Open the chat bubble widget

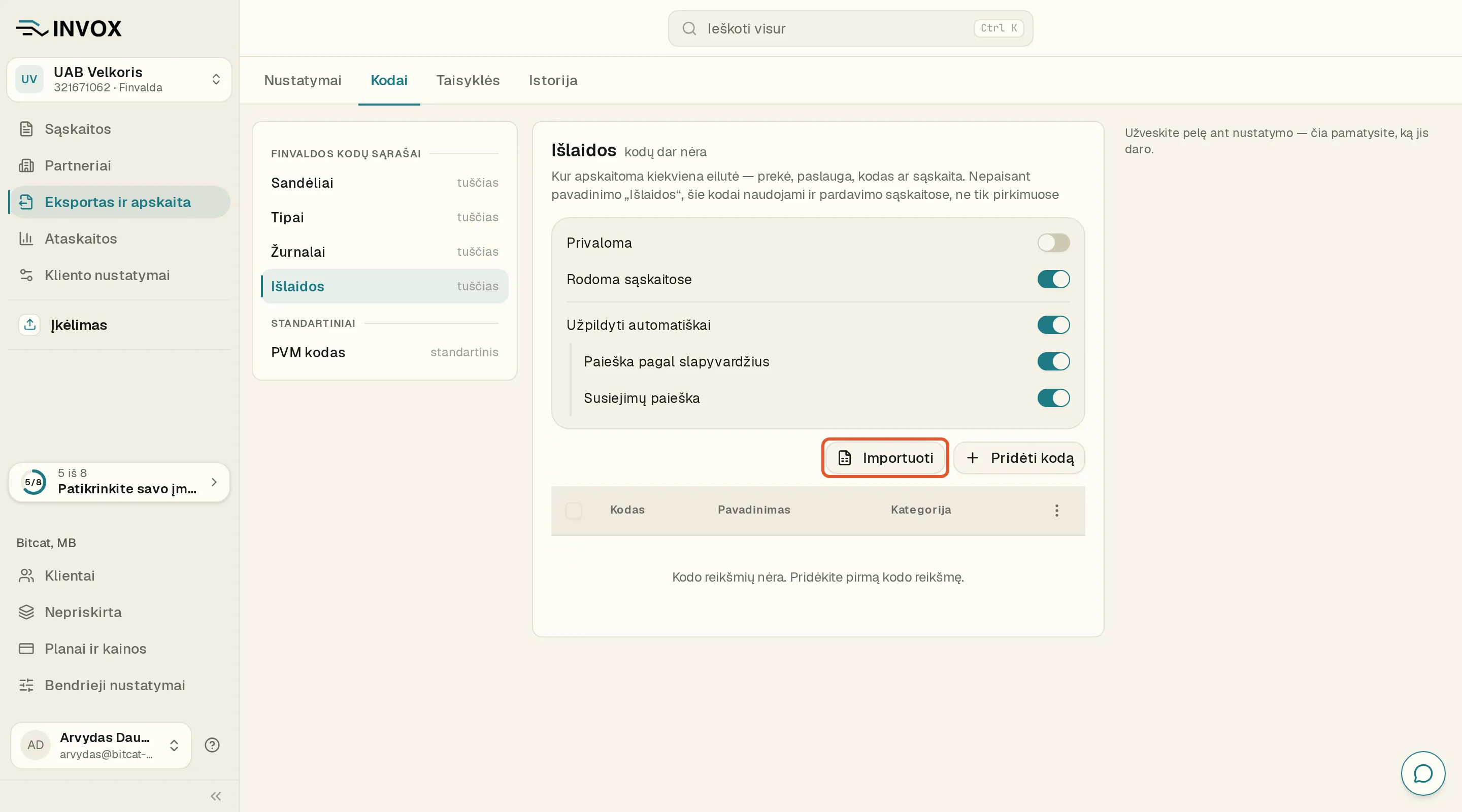[1423, 773]
